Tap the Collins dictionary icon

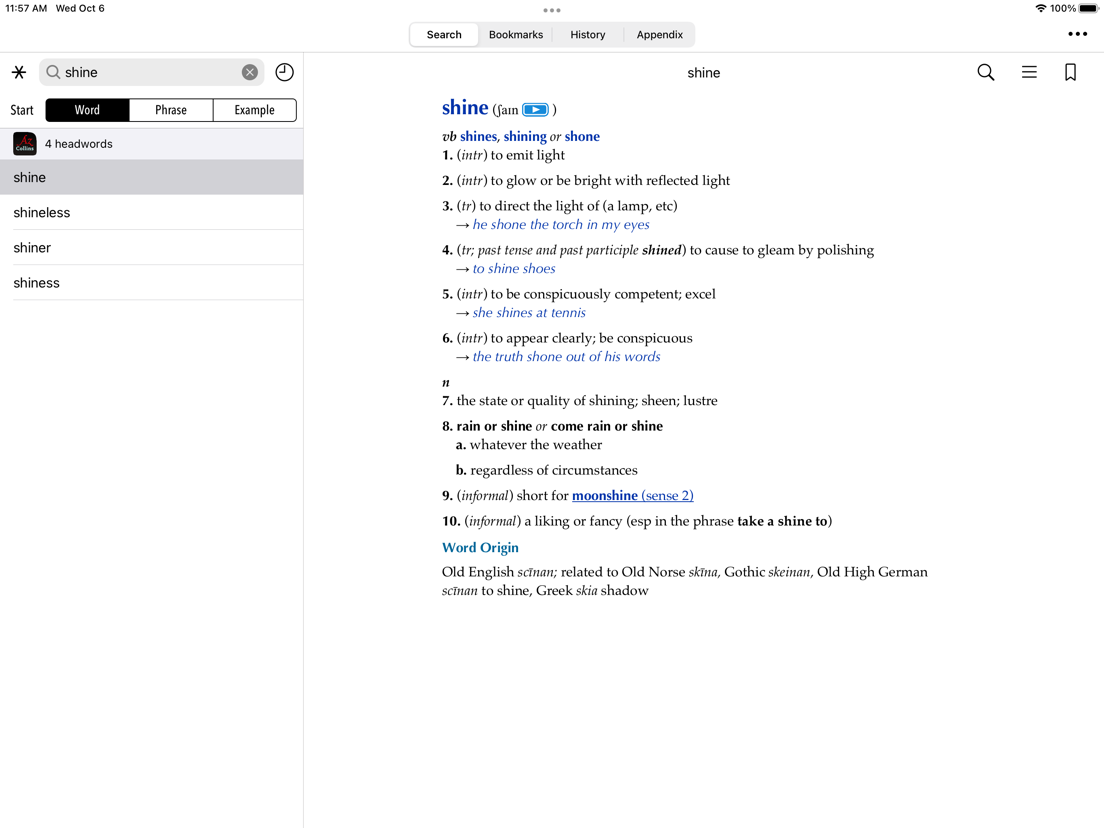click(25, 144)
